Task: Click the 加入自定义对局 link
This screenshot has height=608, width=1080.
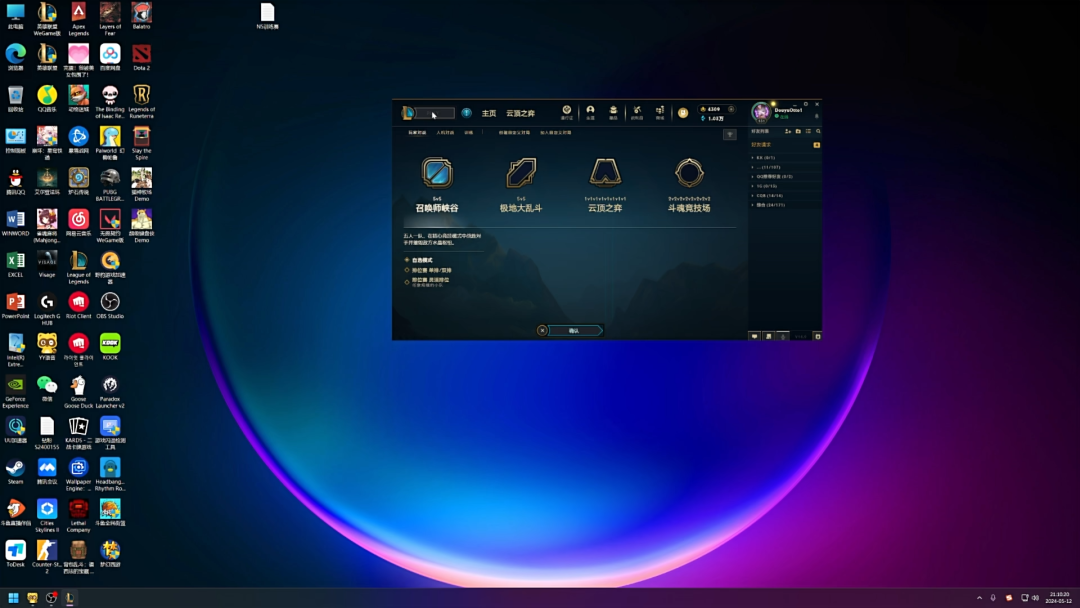Action: coord(556,133)
